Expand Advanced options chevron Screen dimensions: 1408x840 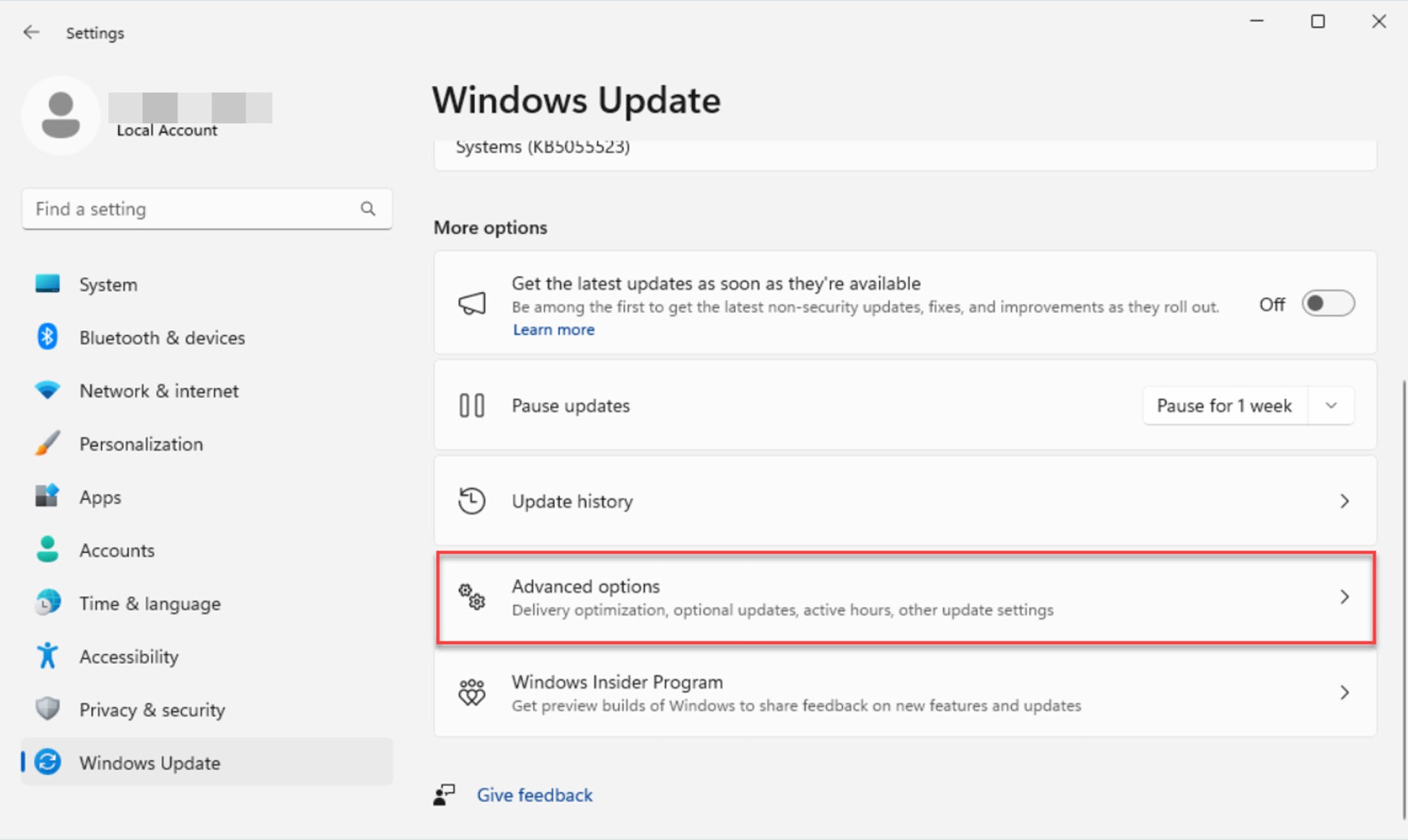pyautogui.click(x=1345, y=597)
